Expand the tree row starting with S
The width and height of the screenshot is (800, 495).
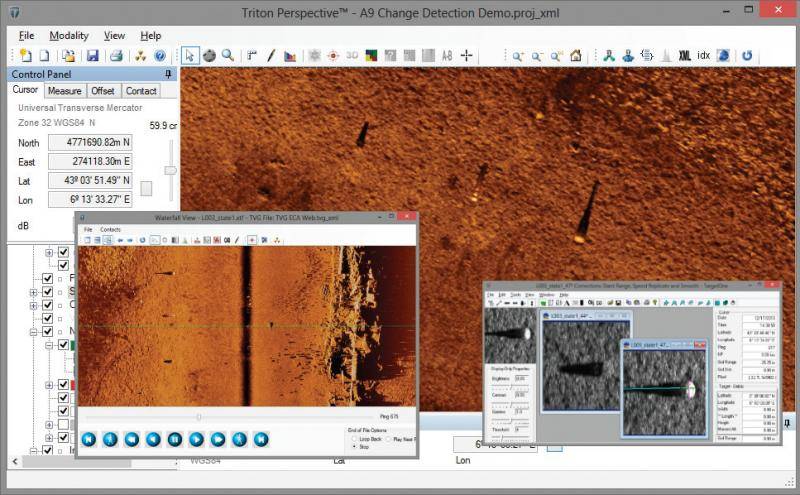(33, 292)
